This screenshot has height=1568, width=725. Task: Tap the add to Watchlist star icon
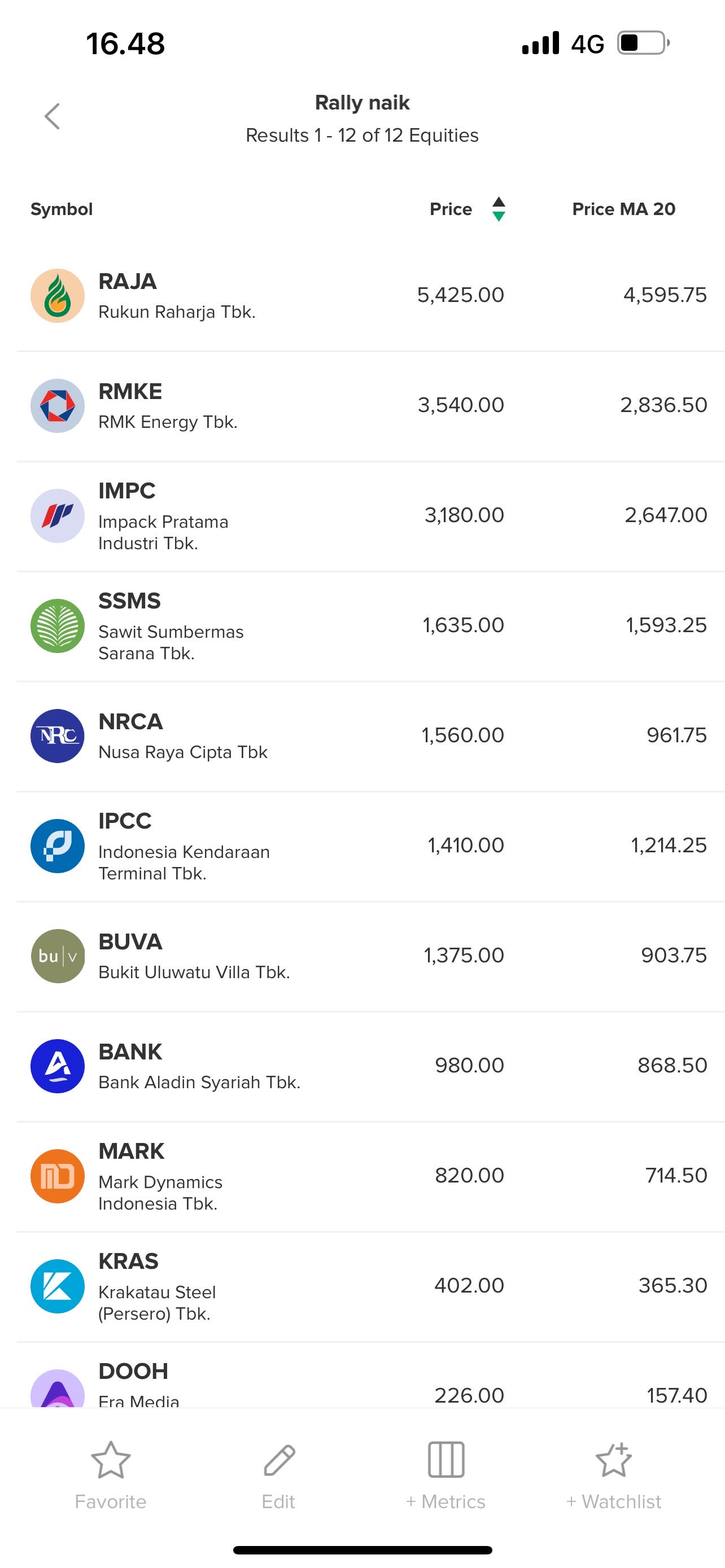point(614,1460)
